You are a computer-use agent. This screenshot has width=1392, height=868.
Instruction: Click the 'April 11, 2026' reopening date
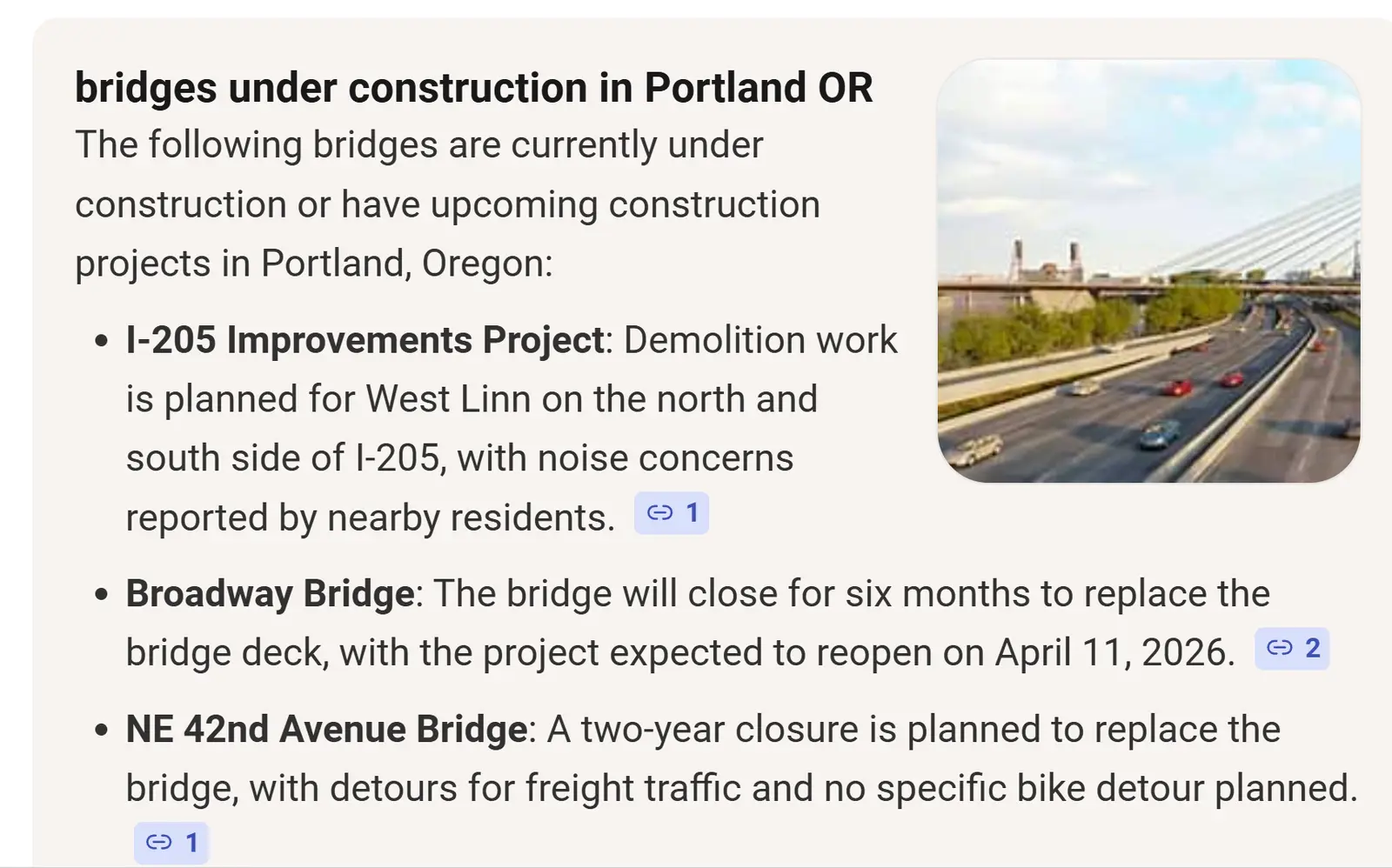click(x=1114, y=653)
